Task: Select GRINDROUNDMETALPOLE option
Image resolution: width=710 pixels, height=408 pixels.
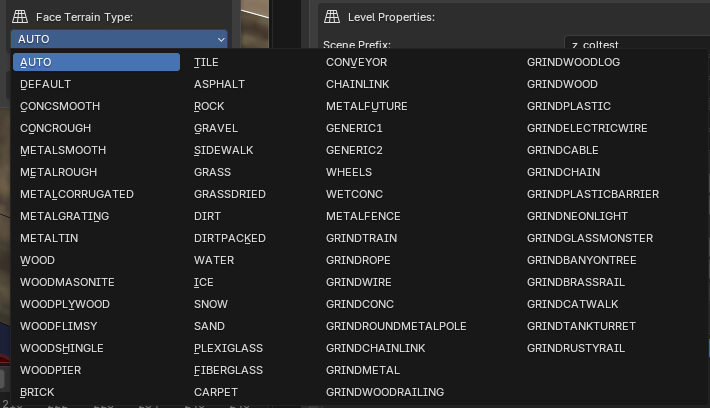Action: tap(396, 326)
